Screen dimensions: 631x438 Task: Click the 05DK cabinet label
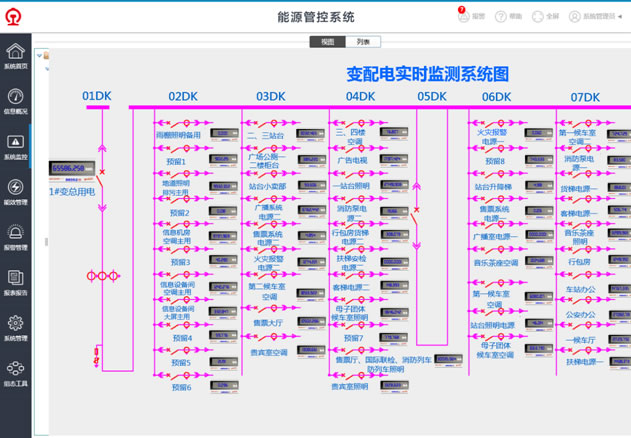click(432, 97)
